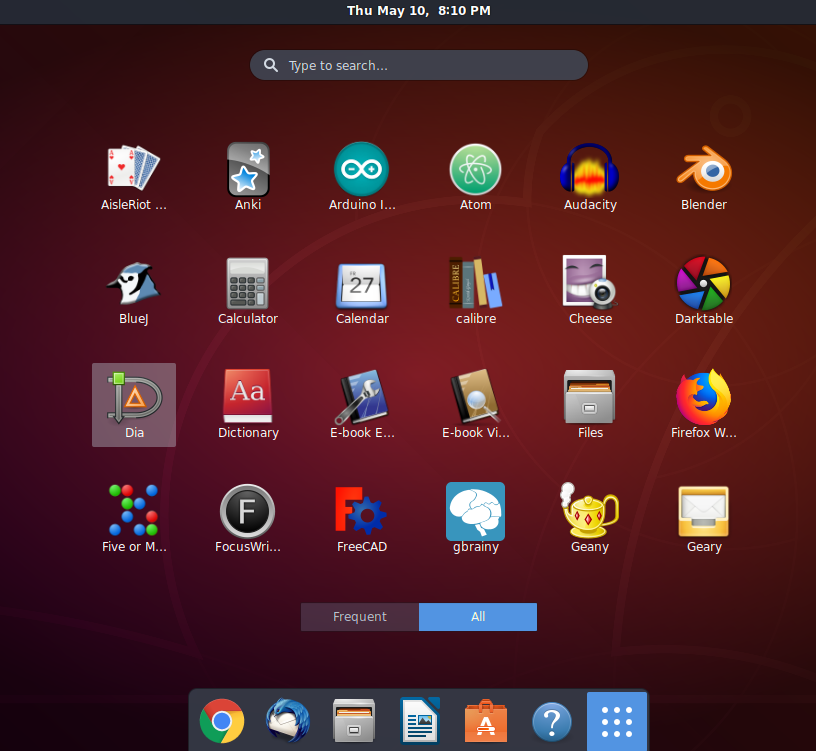This screenshot has height=751, width=816.
Task: Click the Type to search field
Action: 420,66
